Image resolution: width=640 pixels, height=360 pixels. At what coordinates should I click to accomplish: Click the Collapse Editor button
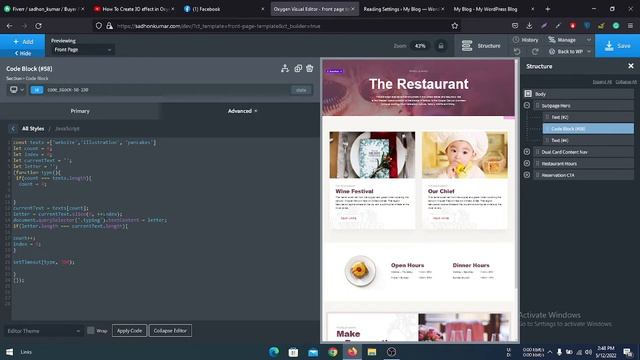(170, 331)
